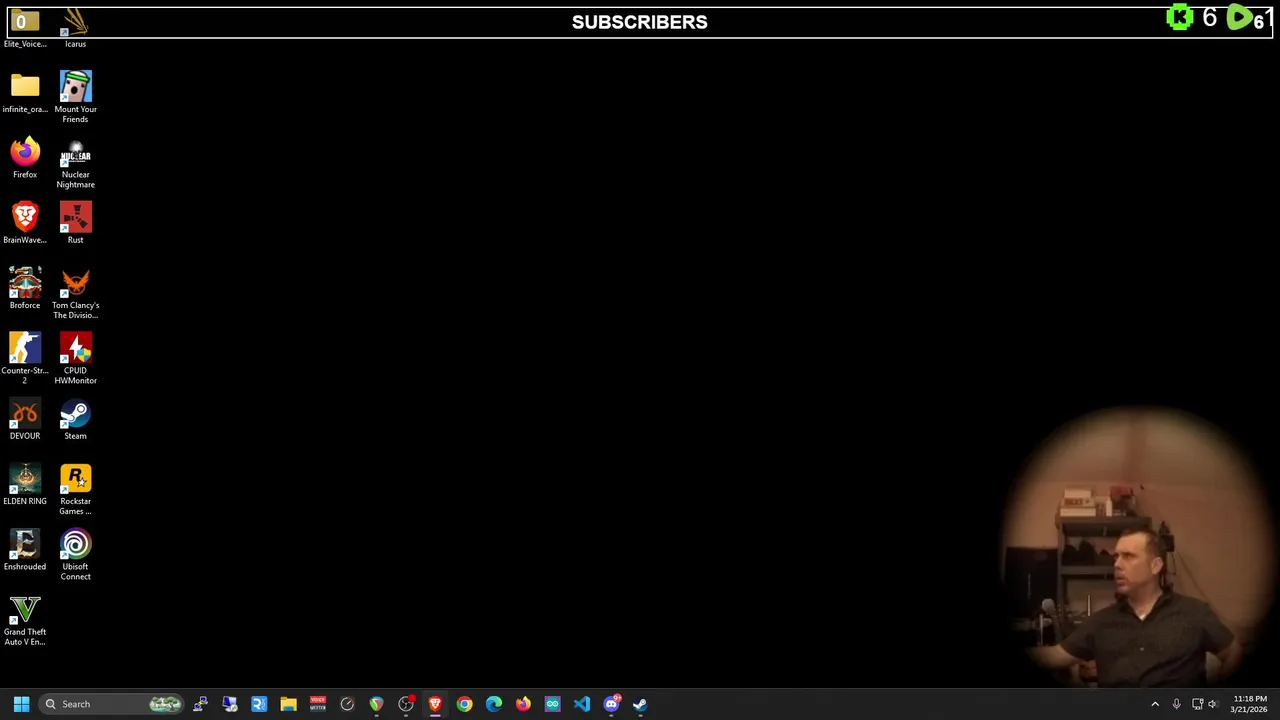Show hidden system tray icons
Screen dimensions: 1280x720
[x=1155, y=704]
